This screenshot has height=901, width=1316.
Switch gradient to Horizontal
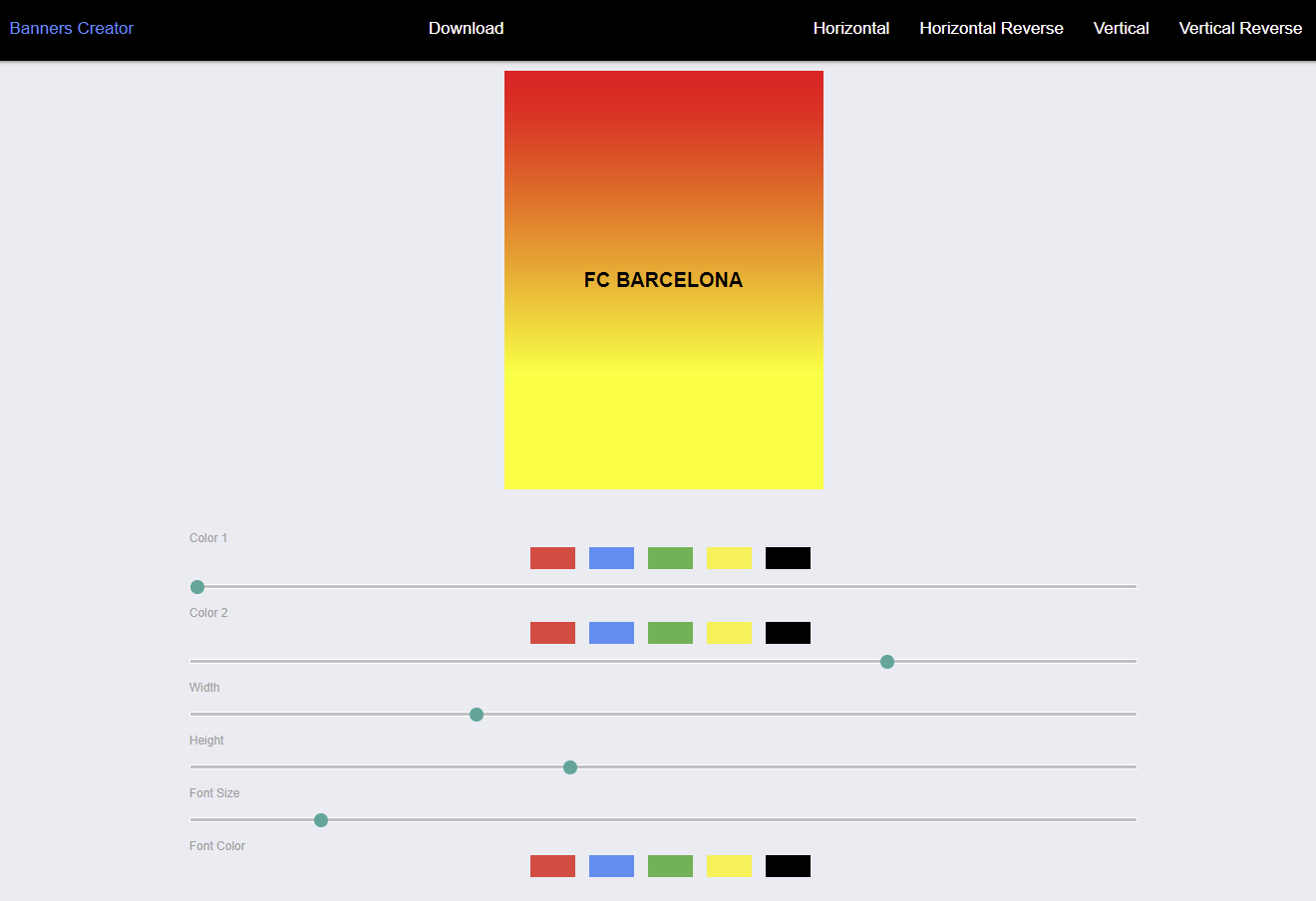851,28
